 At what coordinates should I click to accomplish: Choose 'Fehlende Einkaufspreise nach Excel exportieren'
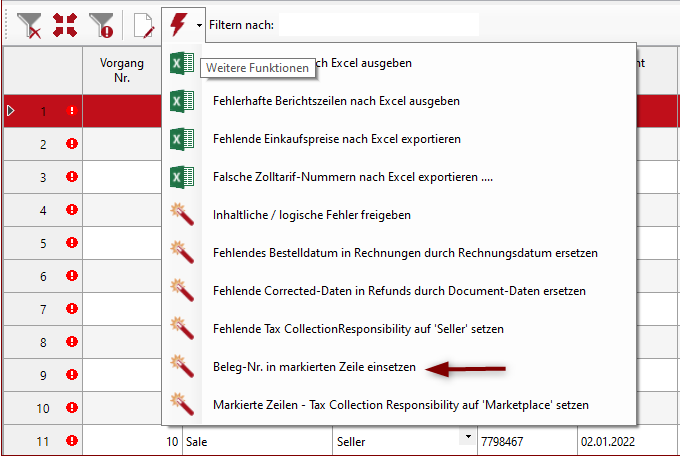[x=336, y=139]
